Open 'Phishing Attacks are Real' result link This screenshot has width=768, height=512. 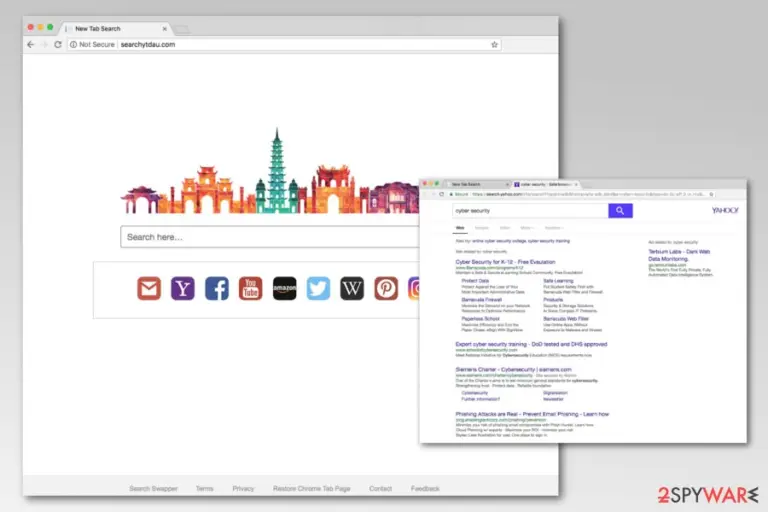point(532,414)
